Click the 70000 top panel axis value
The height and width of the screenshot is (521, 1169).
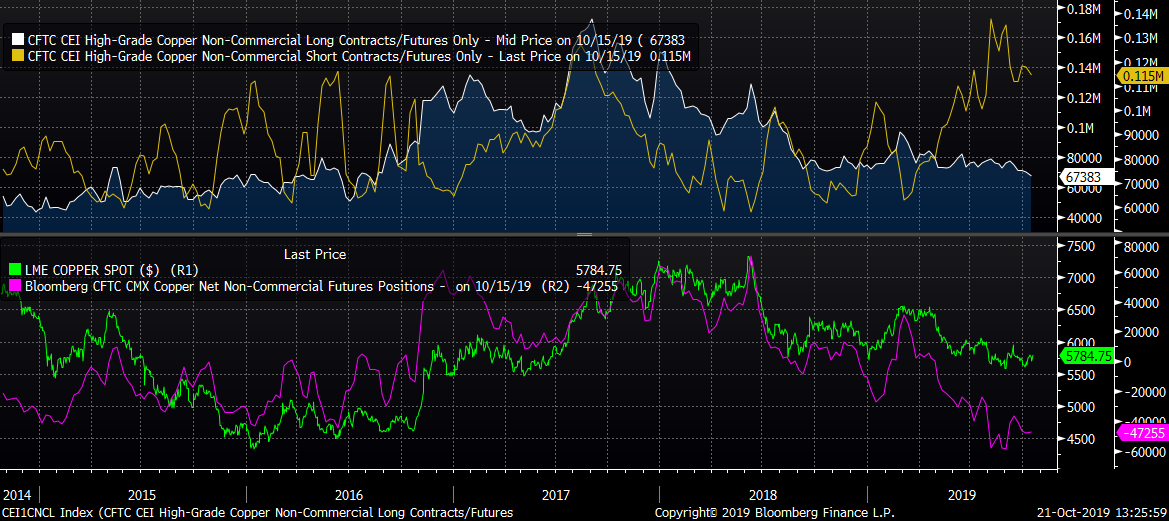click(x=1140, y=183)
